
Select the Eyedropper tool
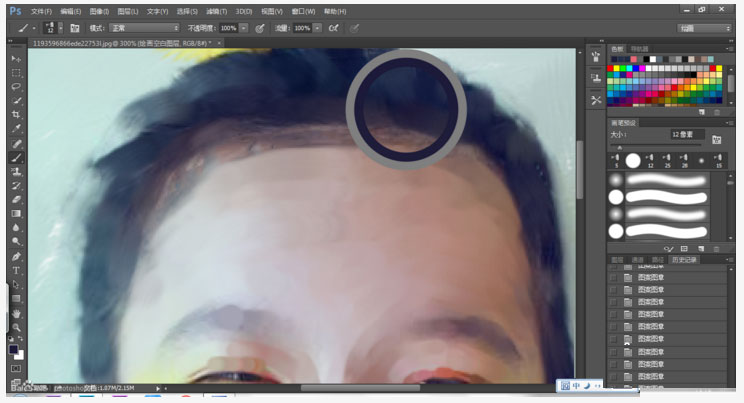point(16,129)
